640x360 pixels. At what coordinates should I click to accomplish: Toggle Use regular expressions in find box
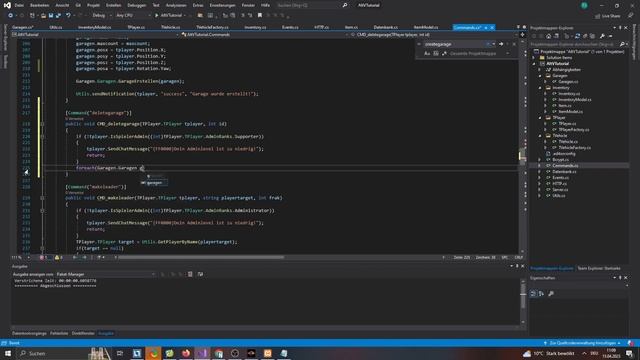point(444,53)
